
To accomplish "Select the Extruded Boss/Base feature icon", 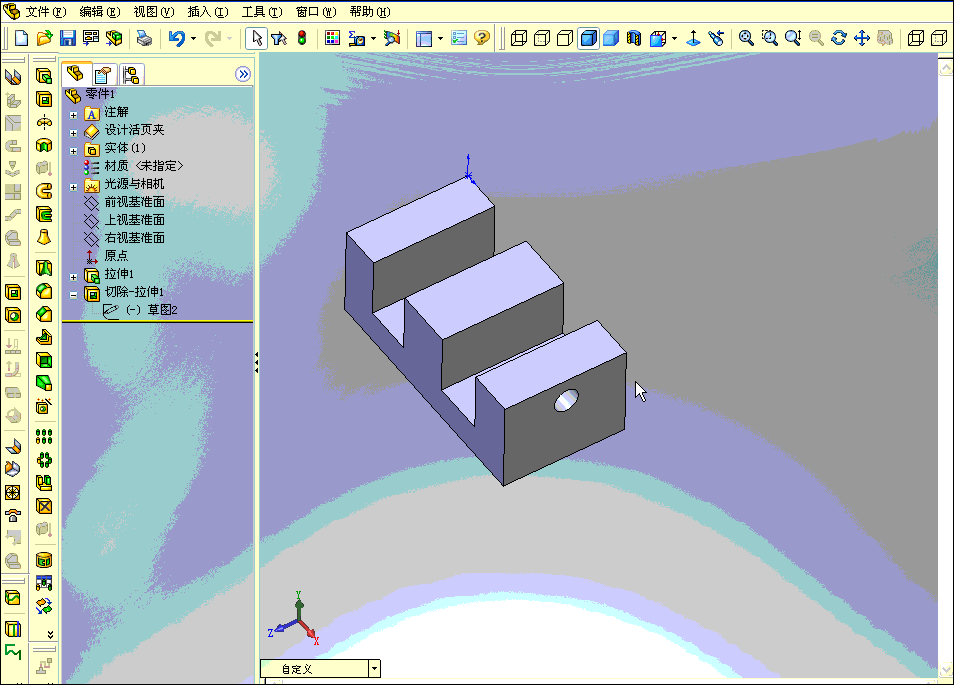I will [x=44, y=76].
